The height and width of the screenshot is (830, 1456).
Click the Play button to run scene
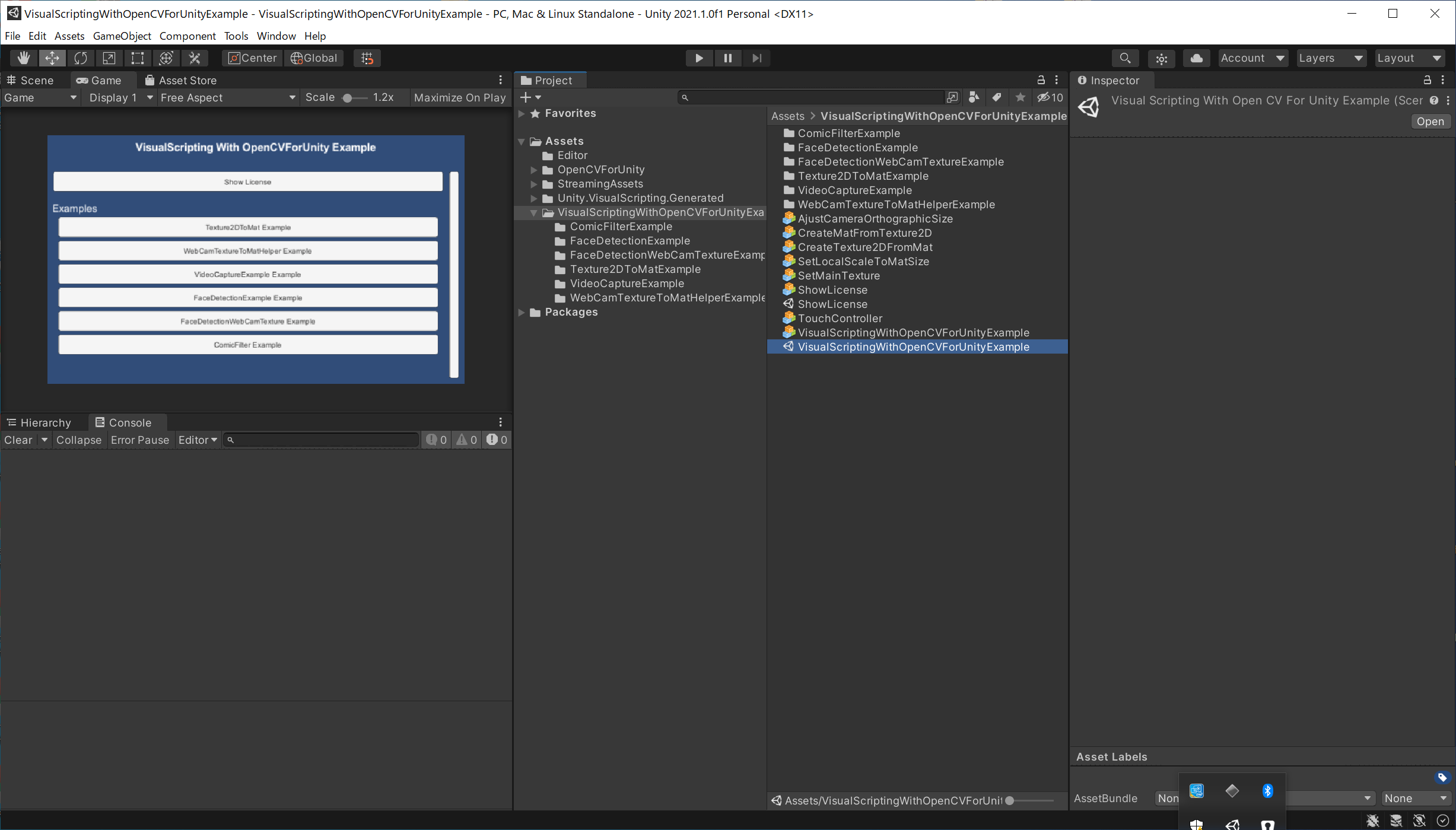coord(699,57)
